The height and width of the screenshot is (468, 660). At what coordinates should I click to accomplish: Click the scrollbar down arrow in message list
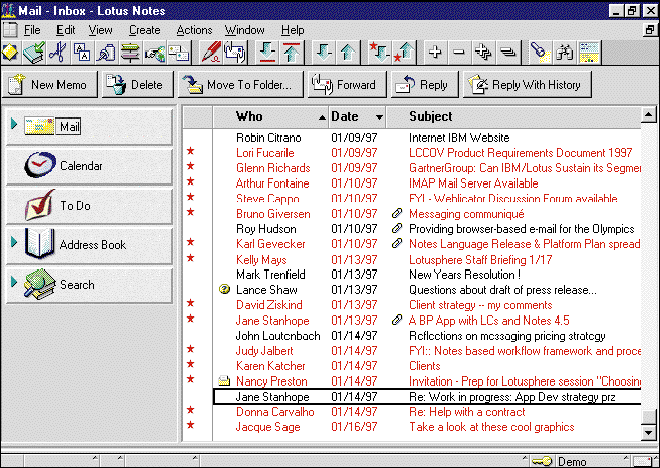point(648,432)
